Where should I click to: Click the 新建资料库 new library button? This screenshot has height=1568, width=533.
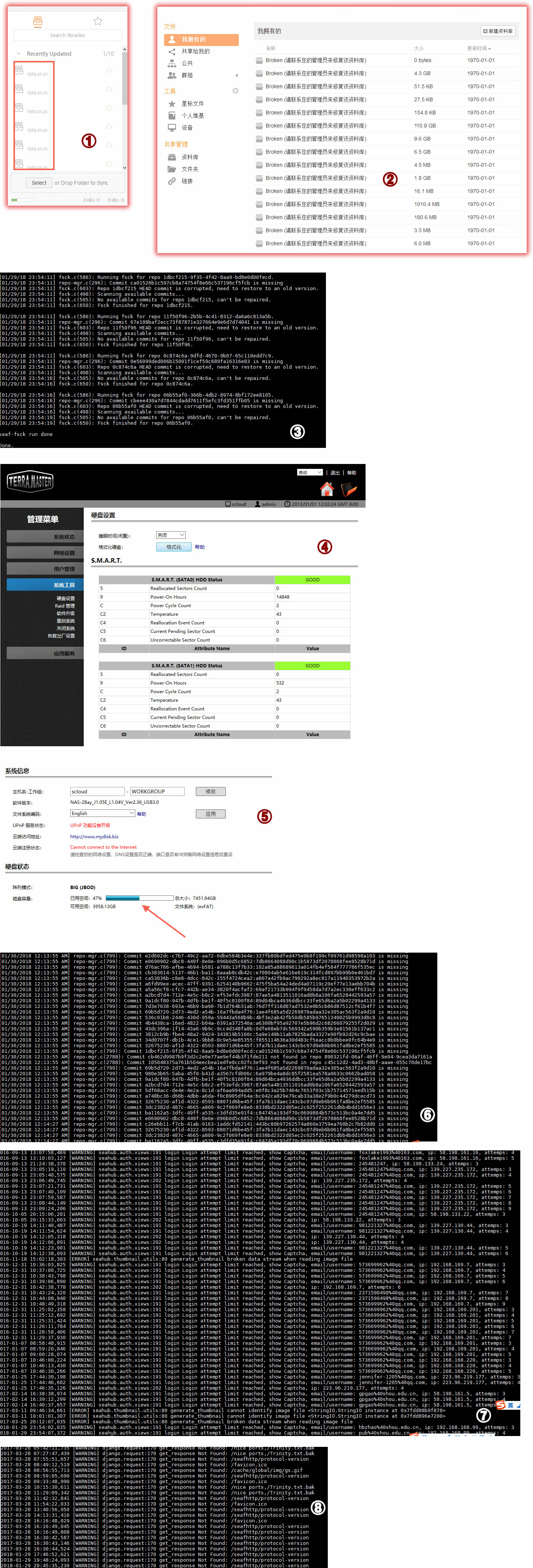(498, 31)
